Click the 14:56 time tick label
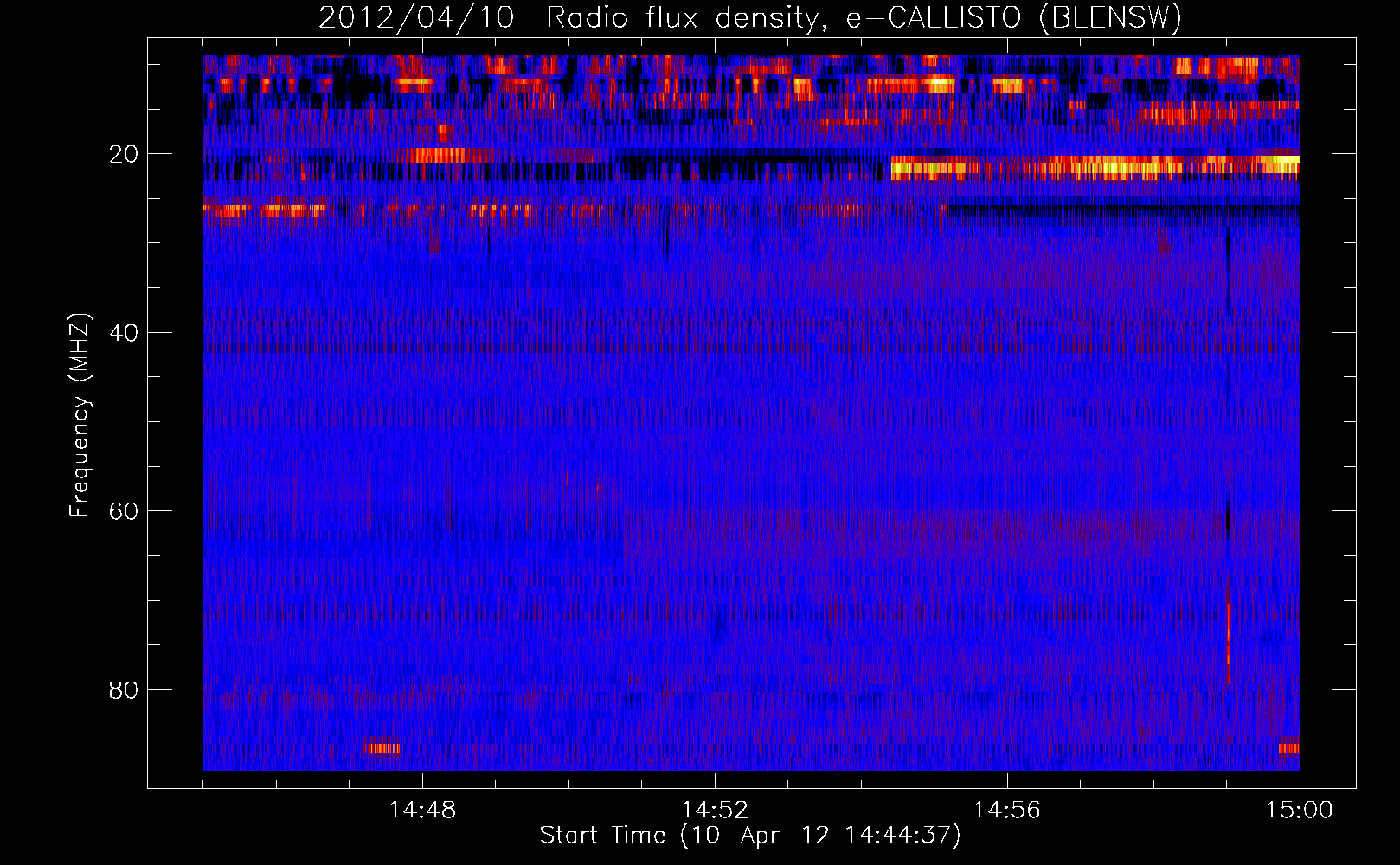Image resolution: width=1400 pixels, height=865 pixels. pos(1007,810)
